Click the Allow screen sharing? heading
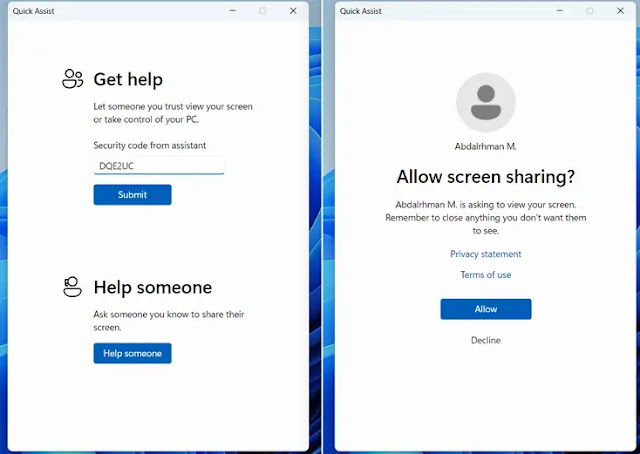 (486, 177)
